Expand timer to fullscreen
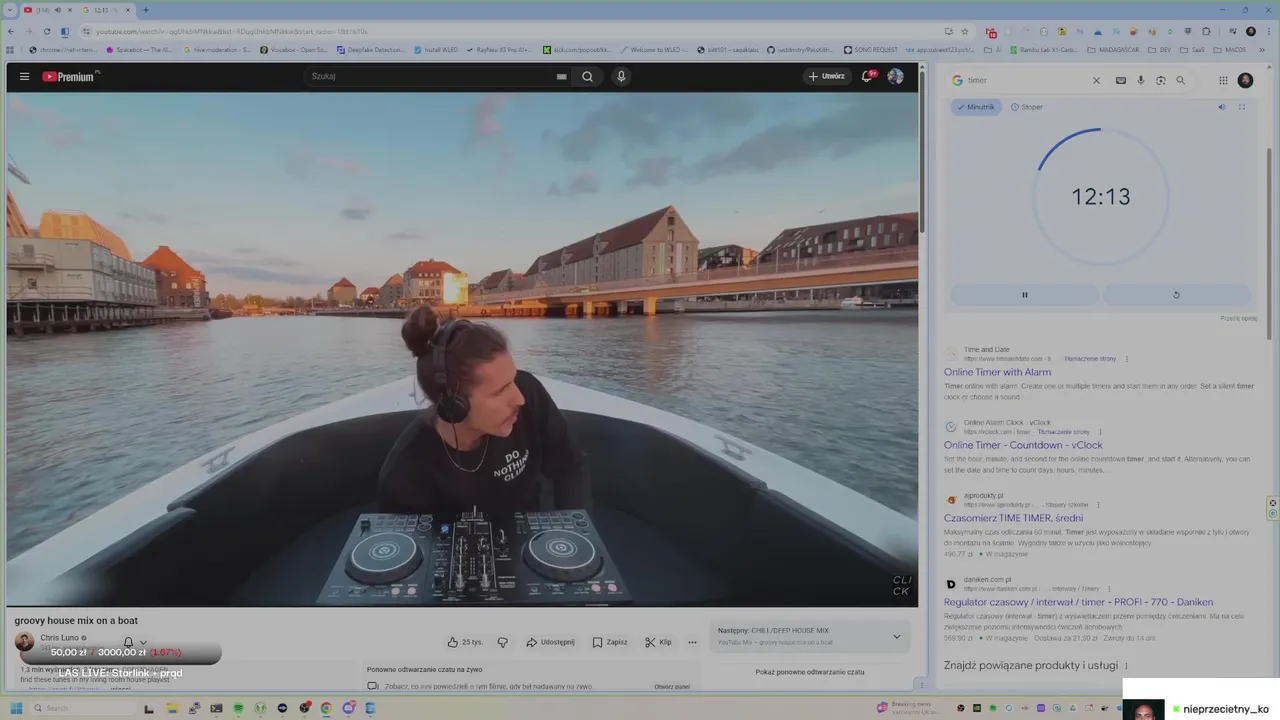Image resolution: width=1280 pixels, height=720 pixels. [x=1242, y=107]
